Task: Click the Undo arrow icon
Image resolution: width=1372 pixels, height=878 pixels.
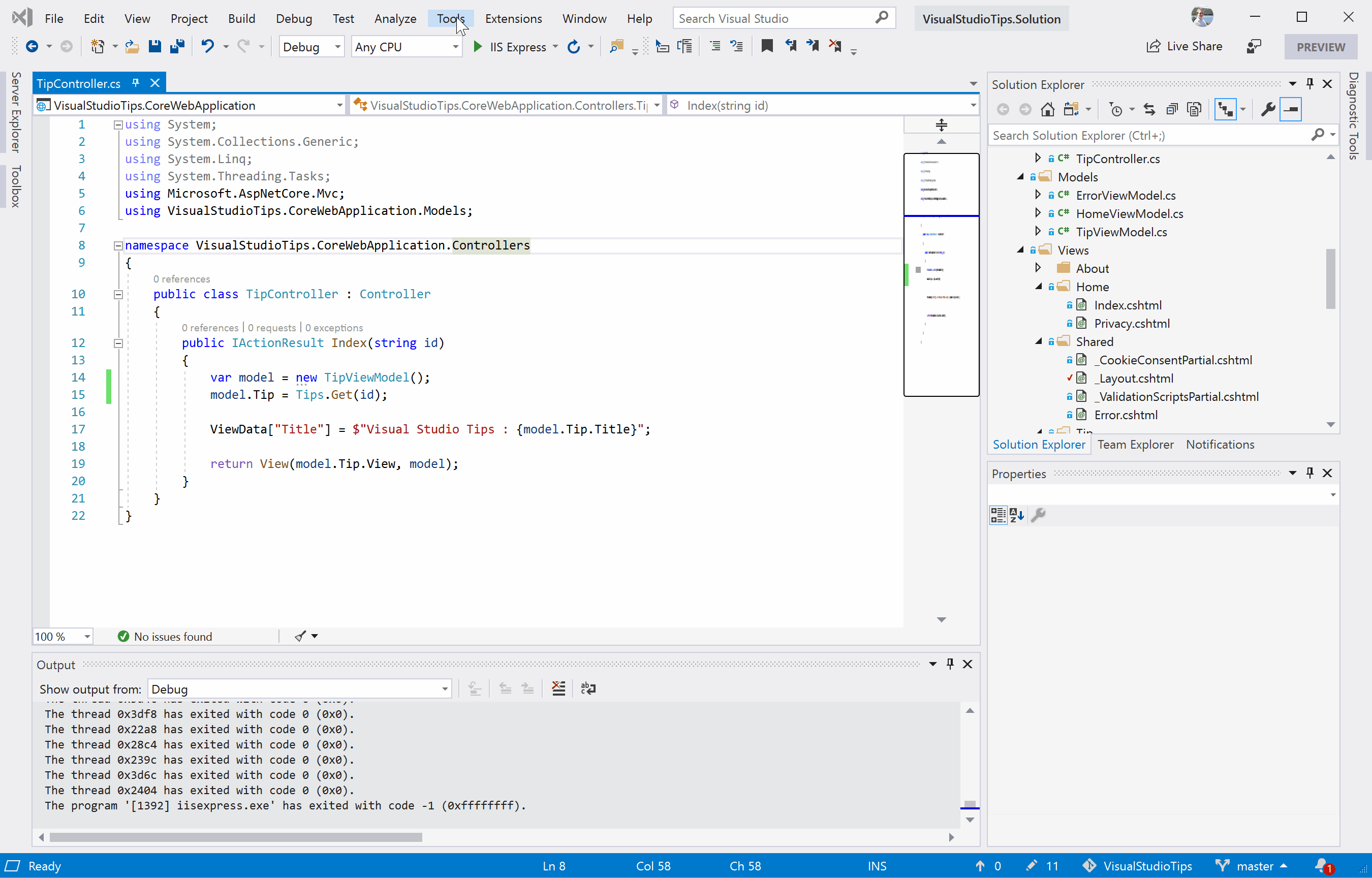Action: coord(207,47)
